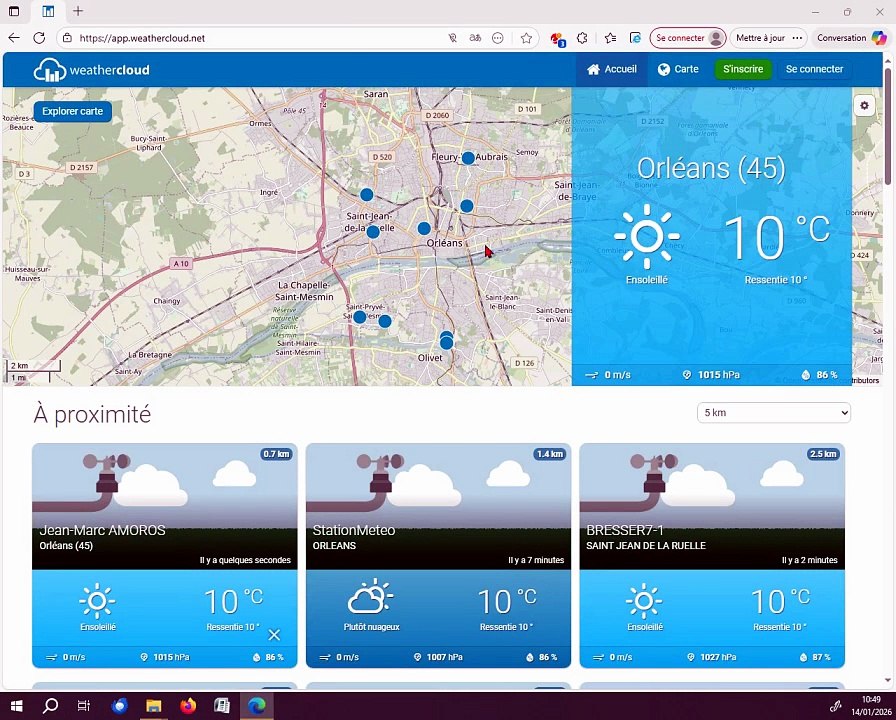Open File Explorer from the taskbar
This screenshot has height=720, width=896.
(153, 706)
